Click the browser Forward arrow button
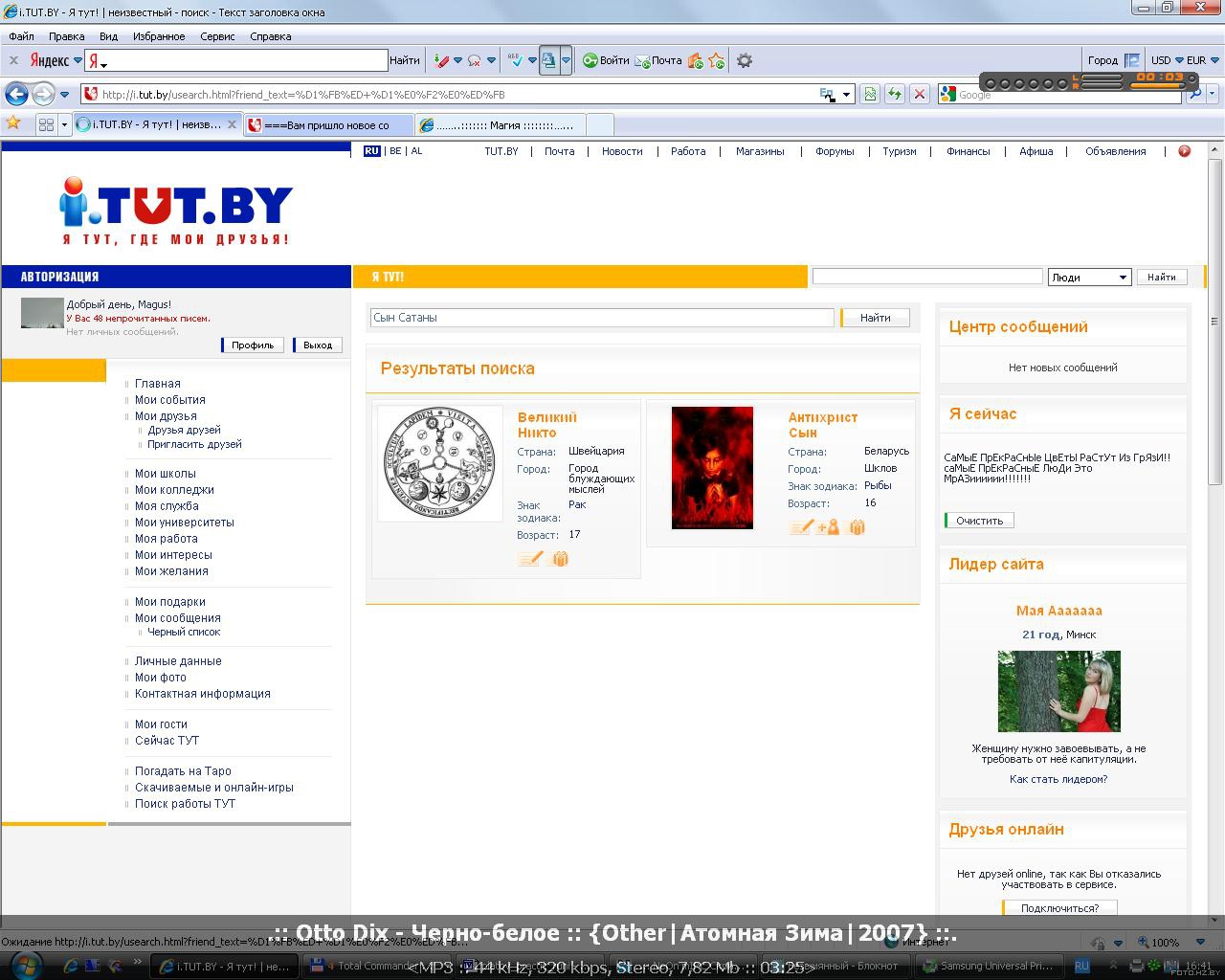Viewport: 1225px width, 980px height. (43, 94)
